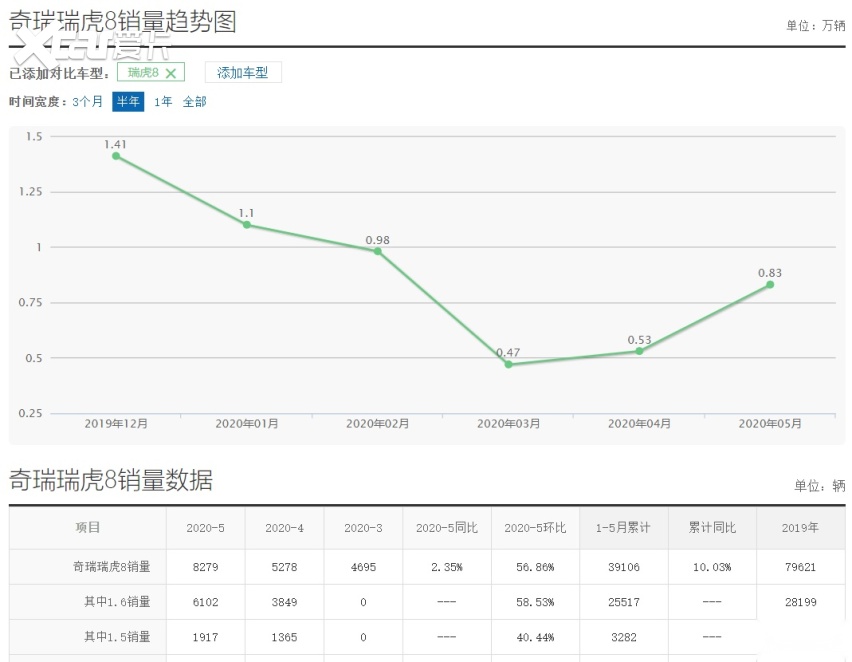852x662 pixels.
Task: Click the 累计同比 column header
Action: (712, 528)
